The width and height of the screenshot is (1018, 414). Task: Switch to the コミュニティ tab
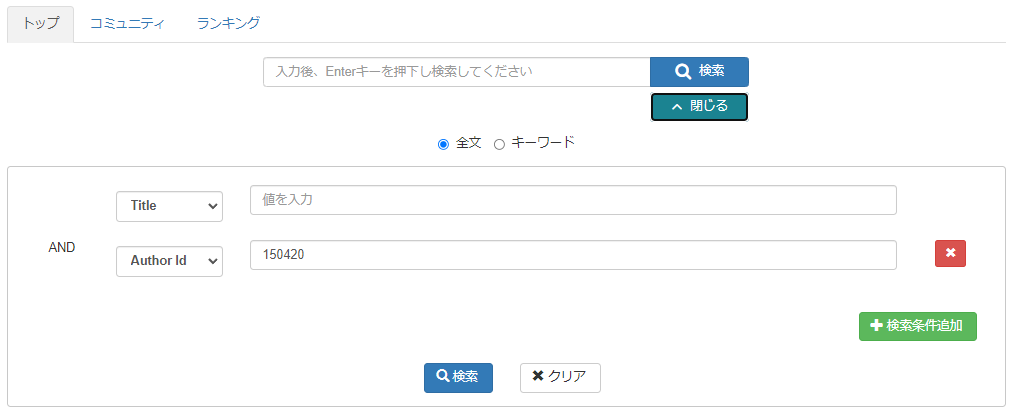(x=127, y=22)
